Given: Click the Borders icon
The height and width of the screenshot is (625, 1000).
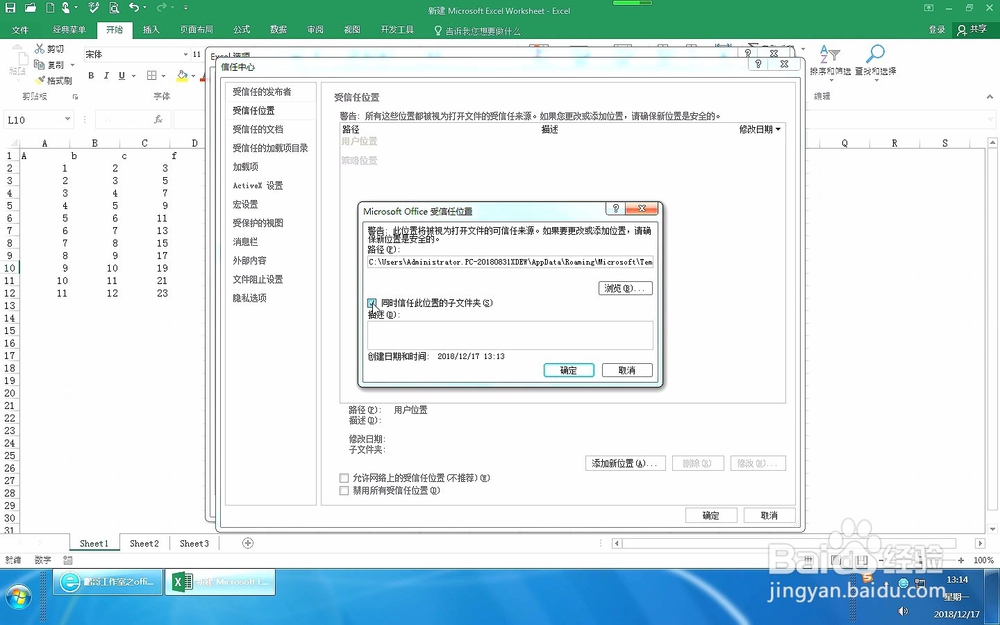Looking at the screenshot, I should [152, 76].
